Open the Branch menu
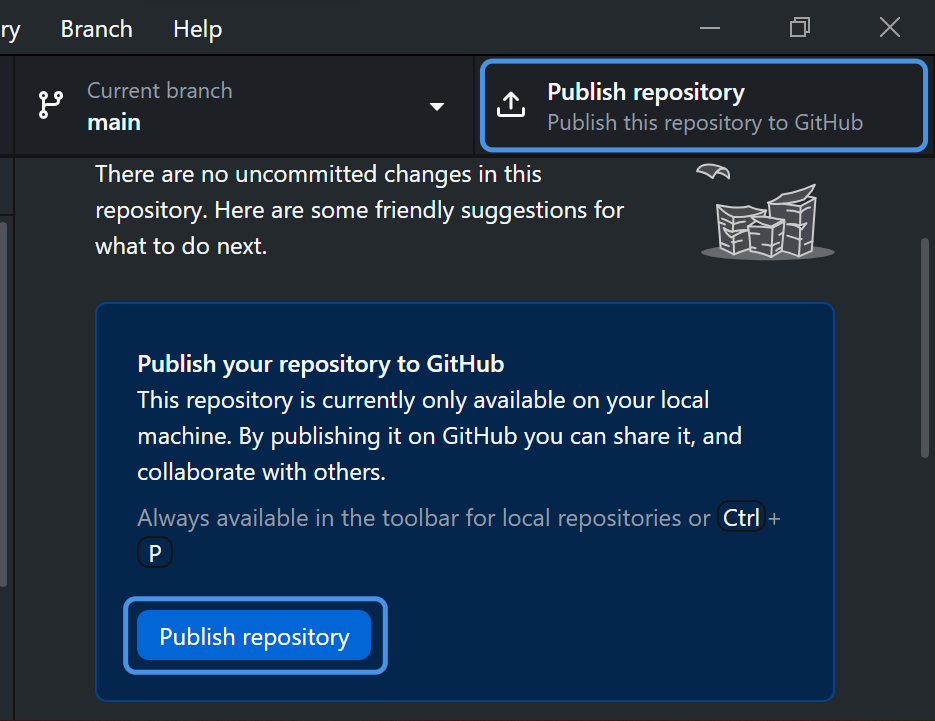 [96, 29]
